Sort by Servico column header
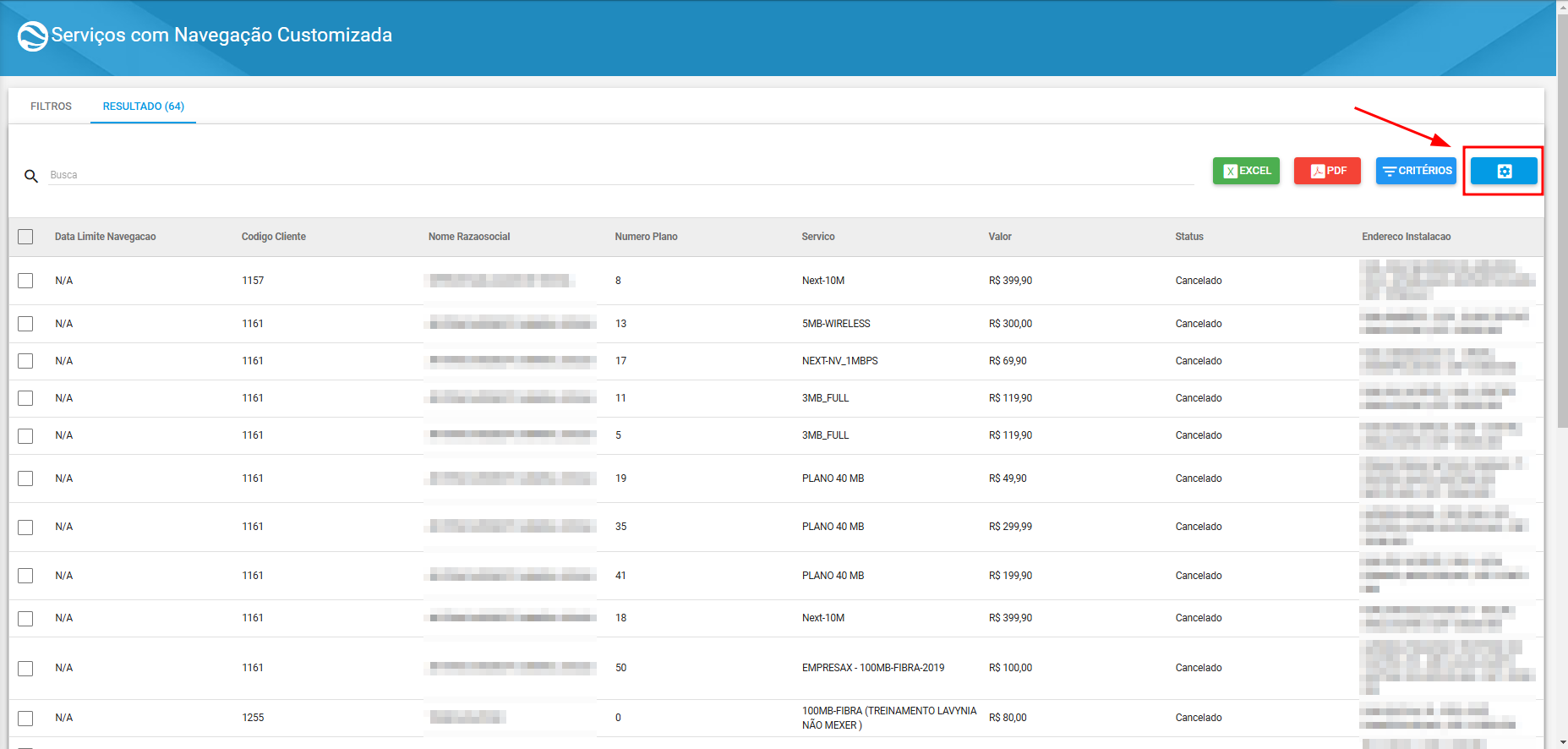Viewport: 1568px width, 749px height. coord(817,237)
